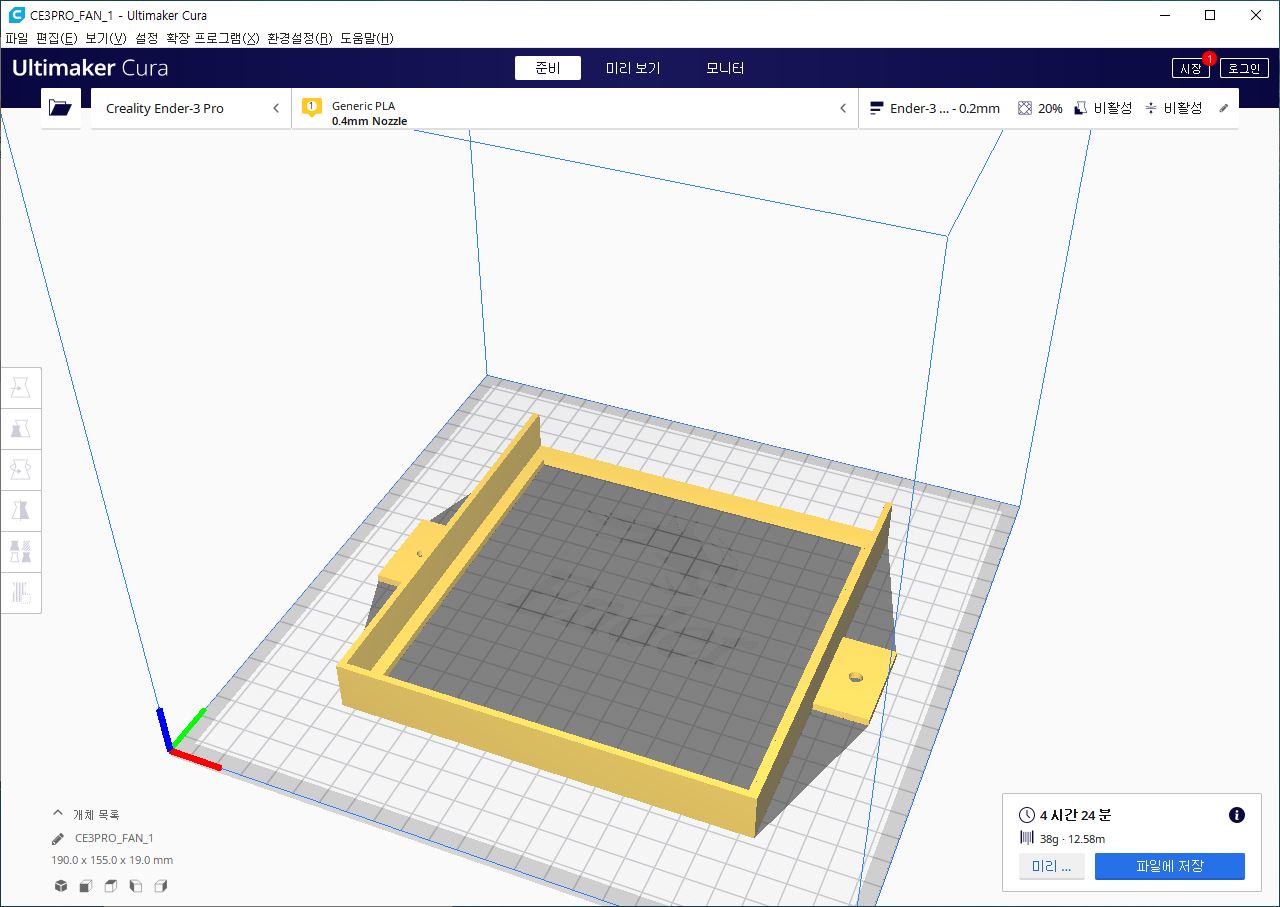Screen dimensions: 1280x907
Task: Expand the Creality Ender-3 Pro printer selector
Action: (x=191, y=108)
